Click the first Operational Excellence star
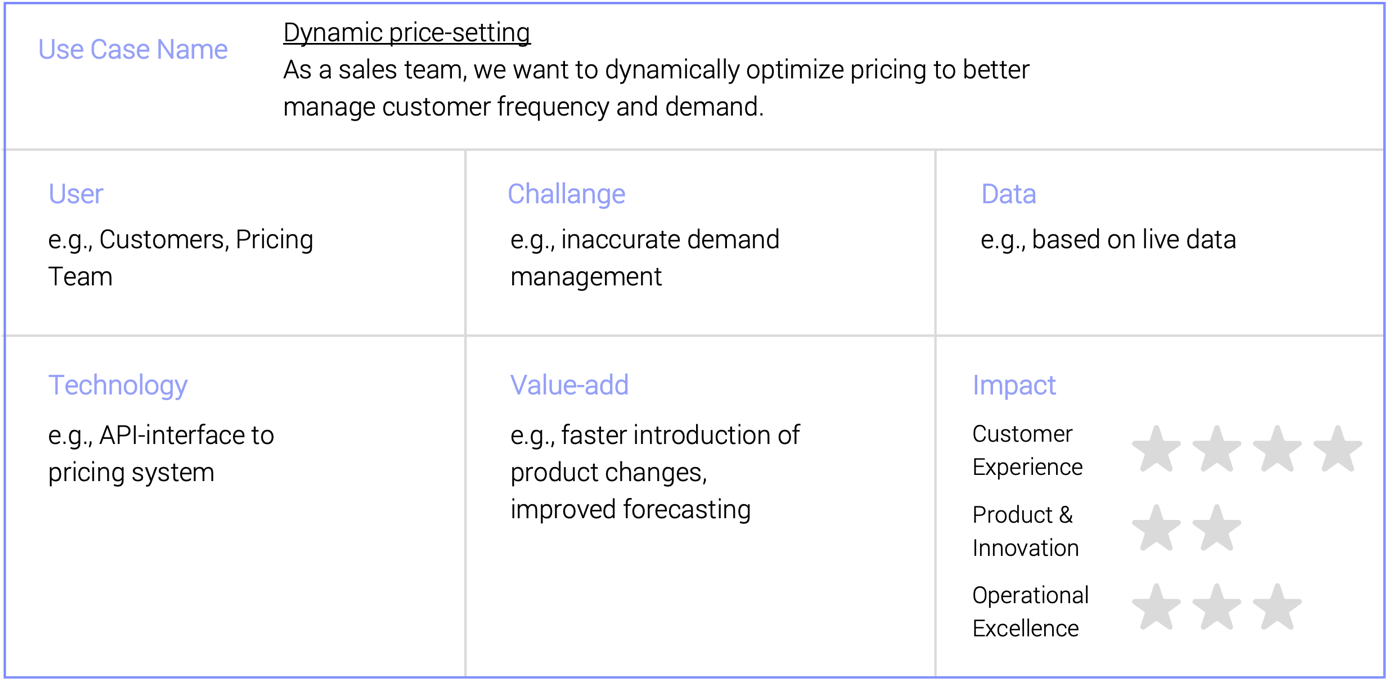The image size is (1387, 681). point(1156,608)
